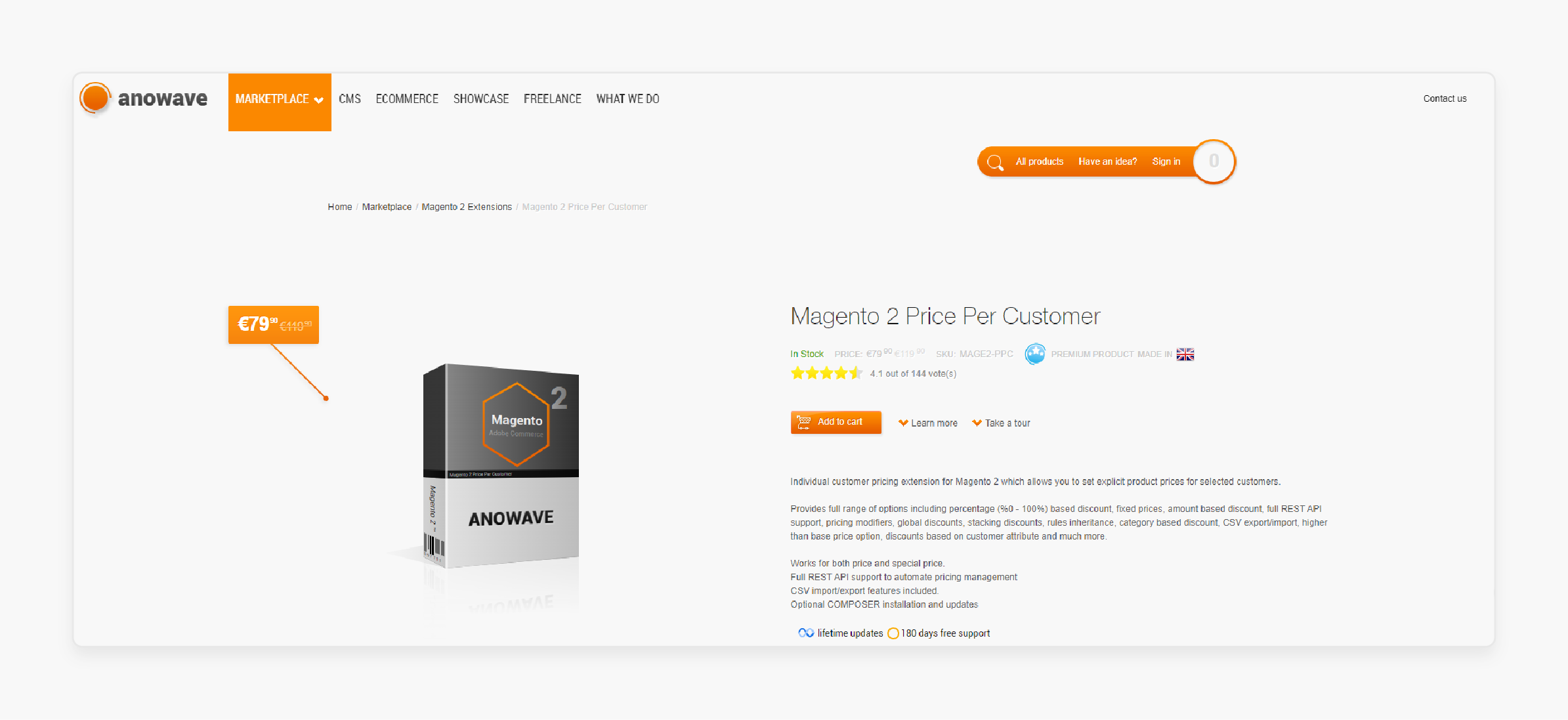This screenshot has height=720, width=1568.
Task: Click the UK flag Made In icon
Action: coord(1184,354)
